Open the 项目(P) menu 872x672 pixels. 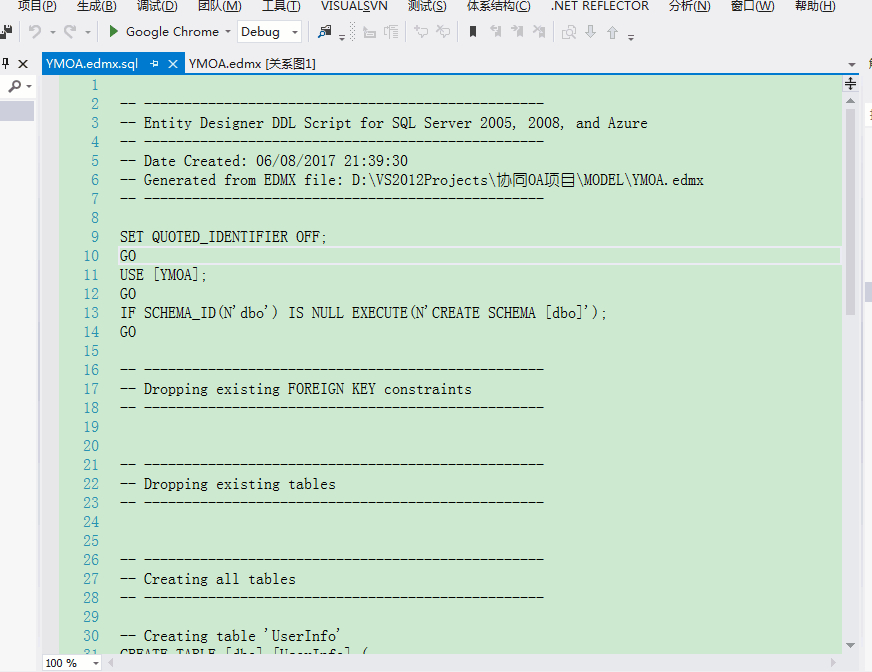click(x=37, y=6)
